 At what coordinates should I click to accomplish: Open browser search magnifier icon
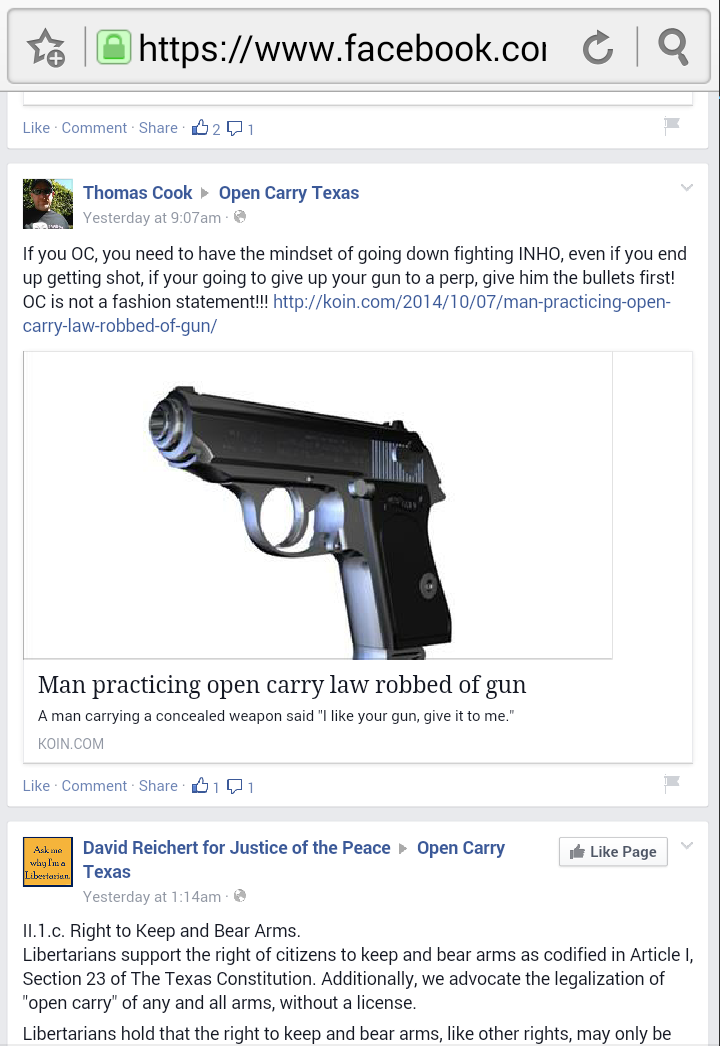pos(673,47)
